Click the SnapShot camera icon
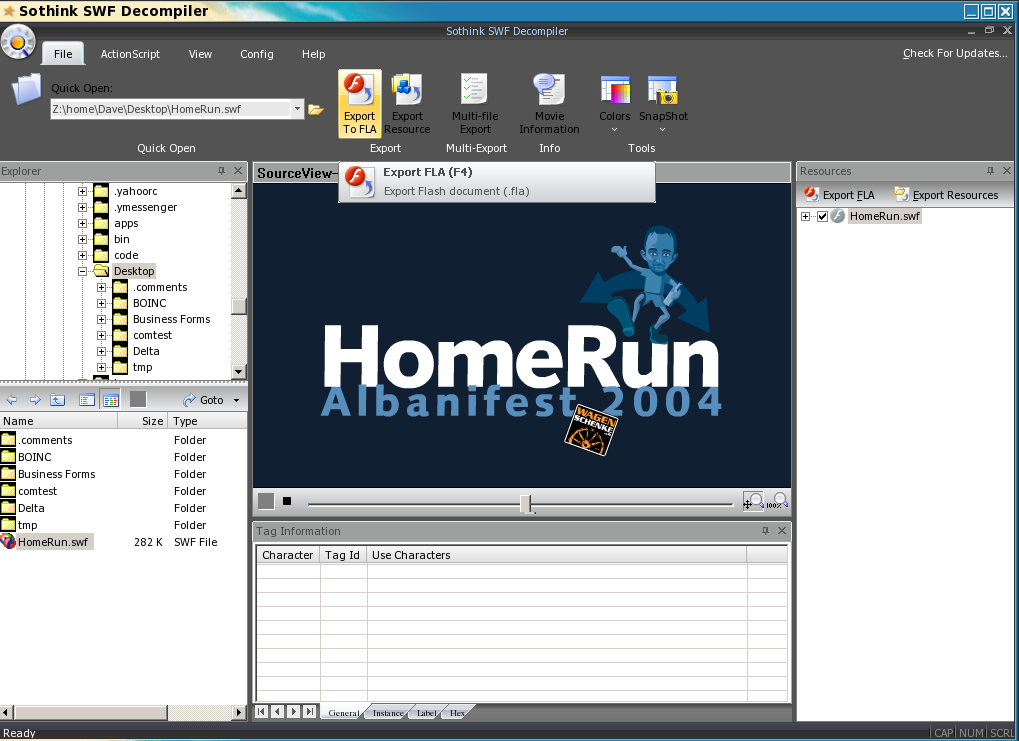Image resolution: width=1019 pixels, height=741 pixels. (x=663, y=90)
